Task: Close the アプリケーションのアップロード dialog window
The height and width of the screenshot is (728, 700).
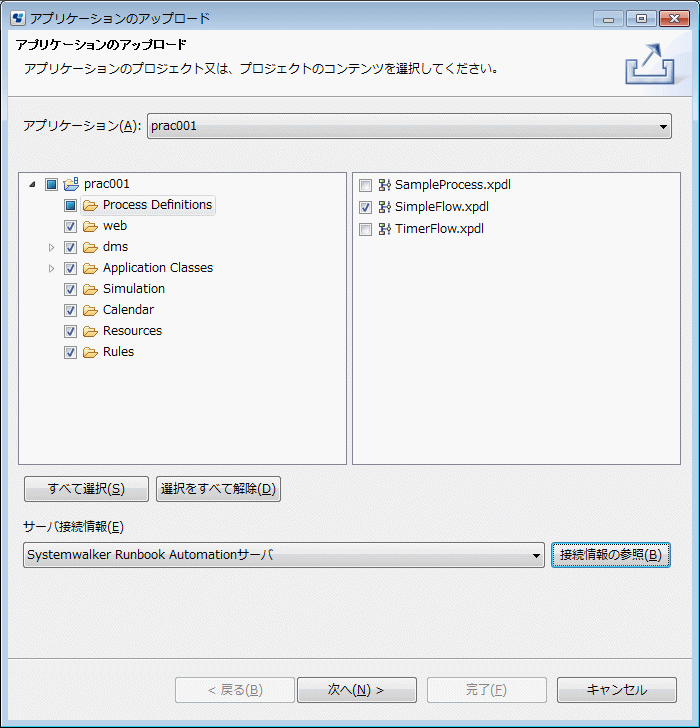Action: click(674, 19)
